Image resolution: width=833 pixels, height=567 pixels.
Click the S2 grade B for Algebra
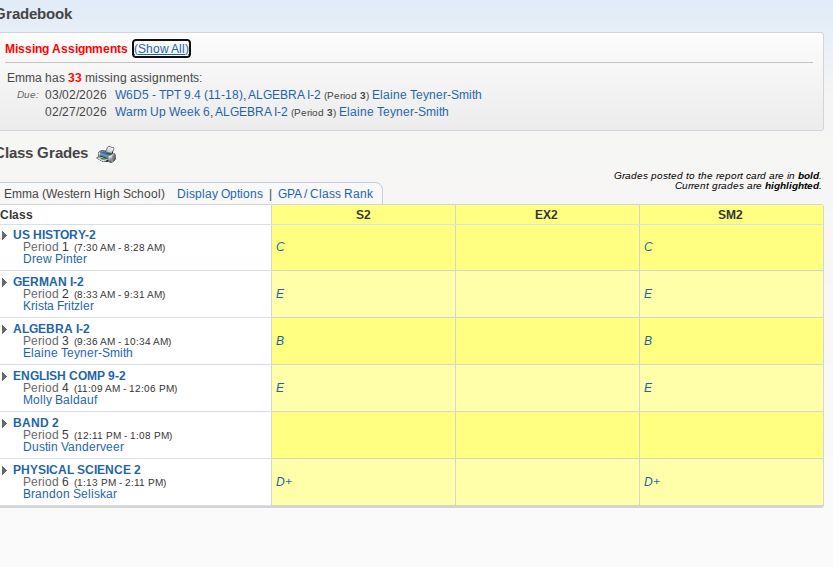coord(280,341)
